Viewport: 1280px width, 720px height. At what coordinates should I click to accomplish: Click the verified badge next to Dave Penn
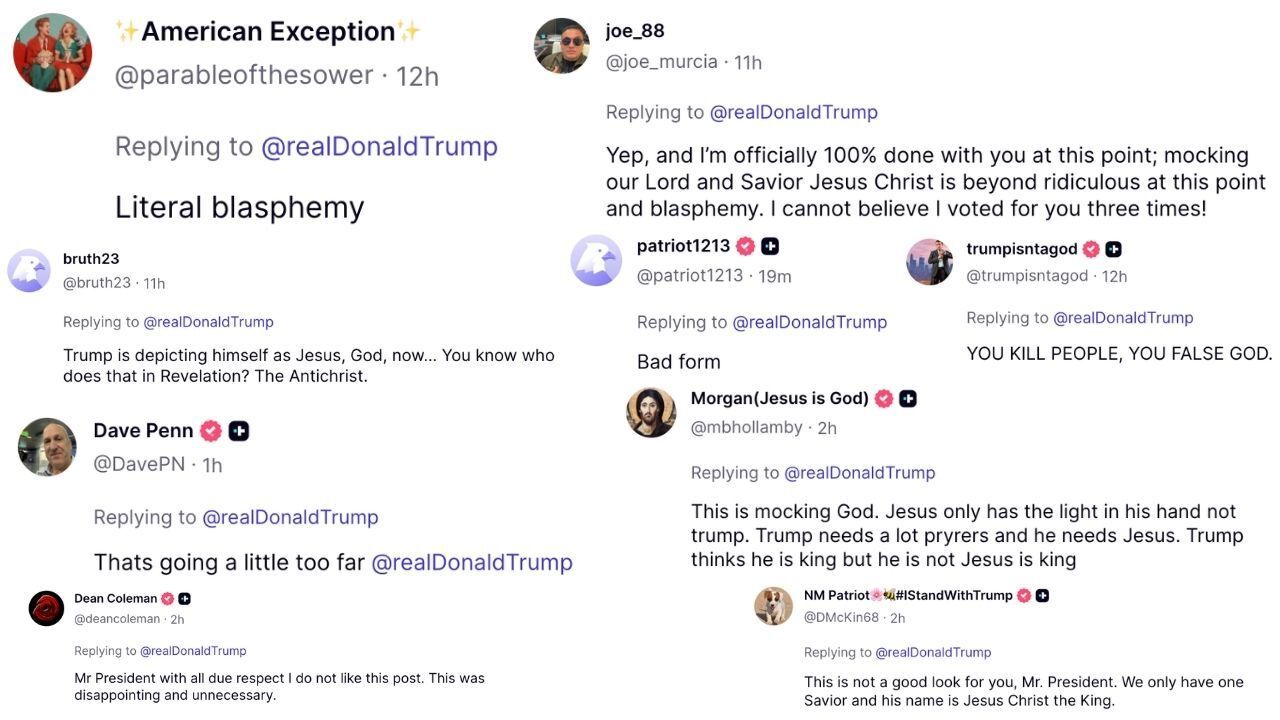pos(210,431)
